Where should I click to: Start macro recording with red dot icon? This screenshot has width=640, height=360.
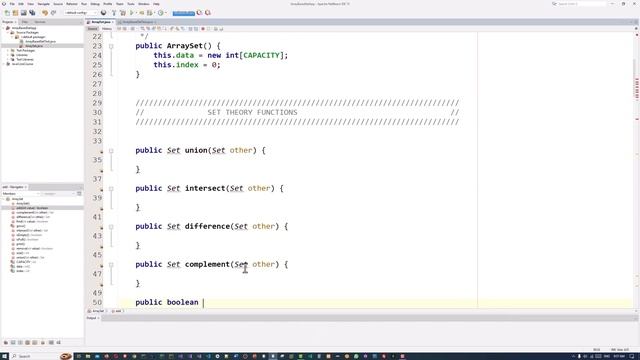[203, 29]
